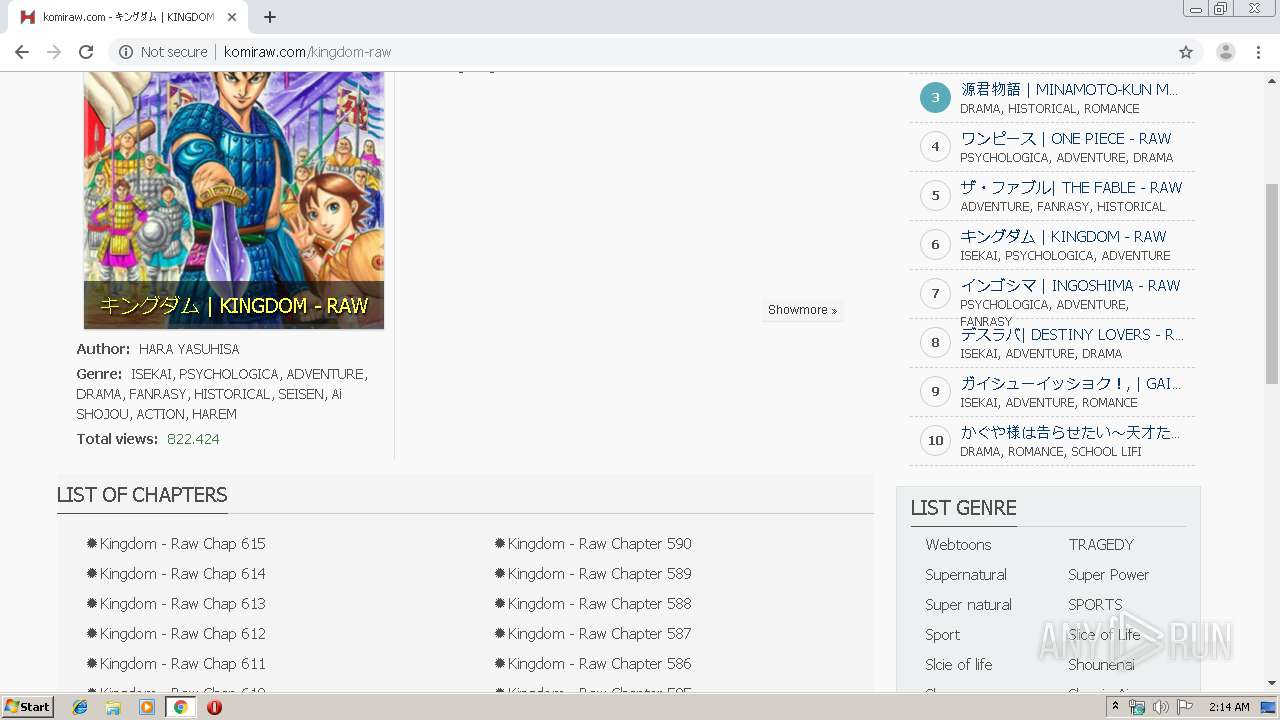Reload the komiraw page
Viewport: 1280px width, 720px height.
86,52
